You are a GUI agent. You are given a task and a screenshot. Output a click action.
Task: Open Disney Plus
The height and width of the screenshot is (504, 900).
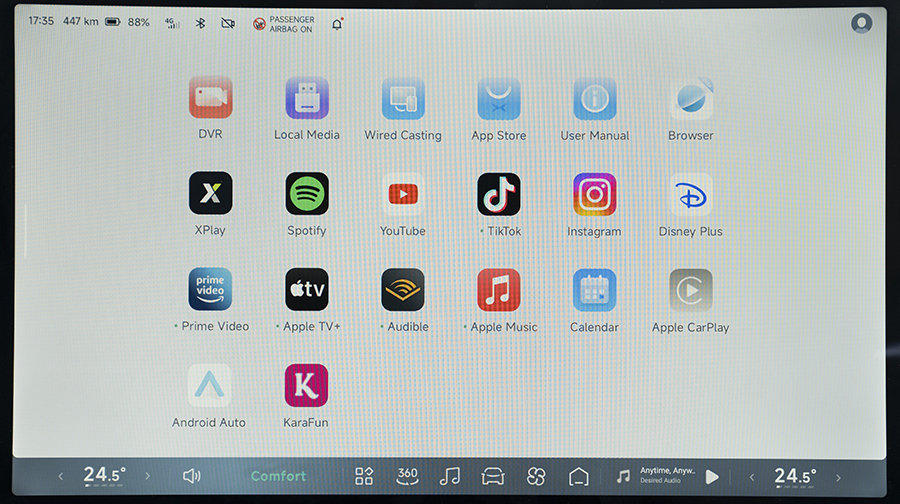coord(690,194)
